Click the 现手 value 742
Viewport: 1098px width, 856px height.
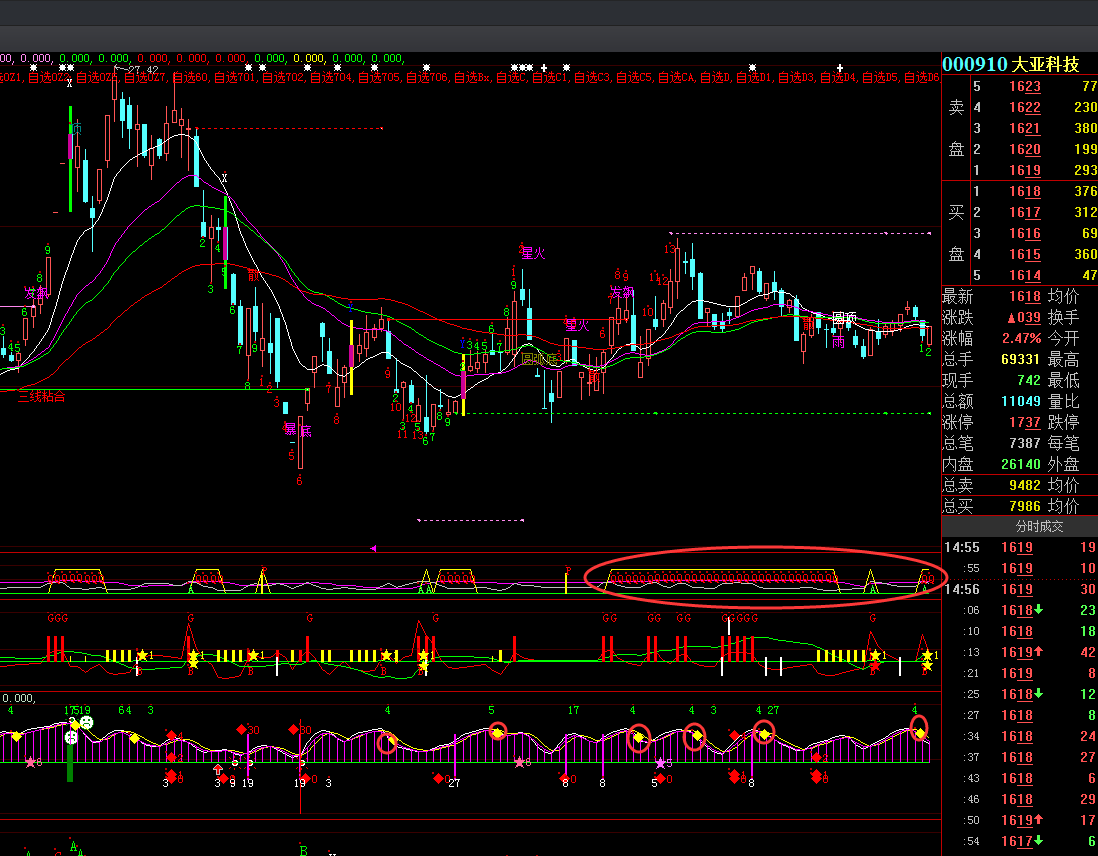tap(1029, 380)
